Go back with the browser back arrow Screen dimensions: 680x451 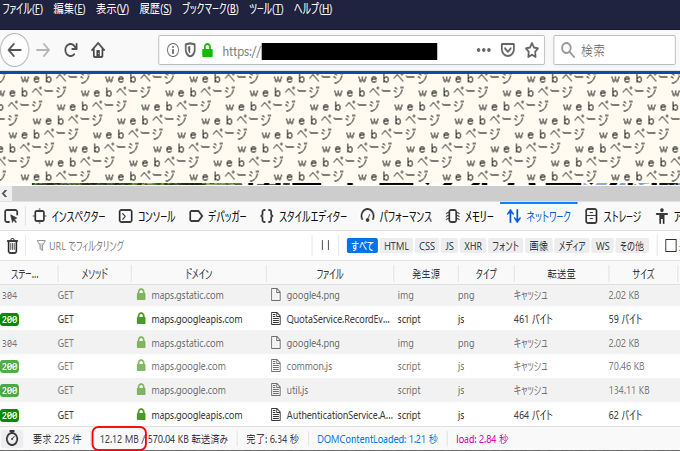click(14, 50)
